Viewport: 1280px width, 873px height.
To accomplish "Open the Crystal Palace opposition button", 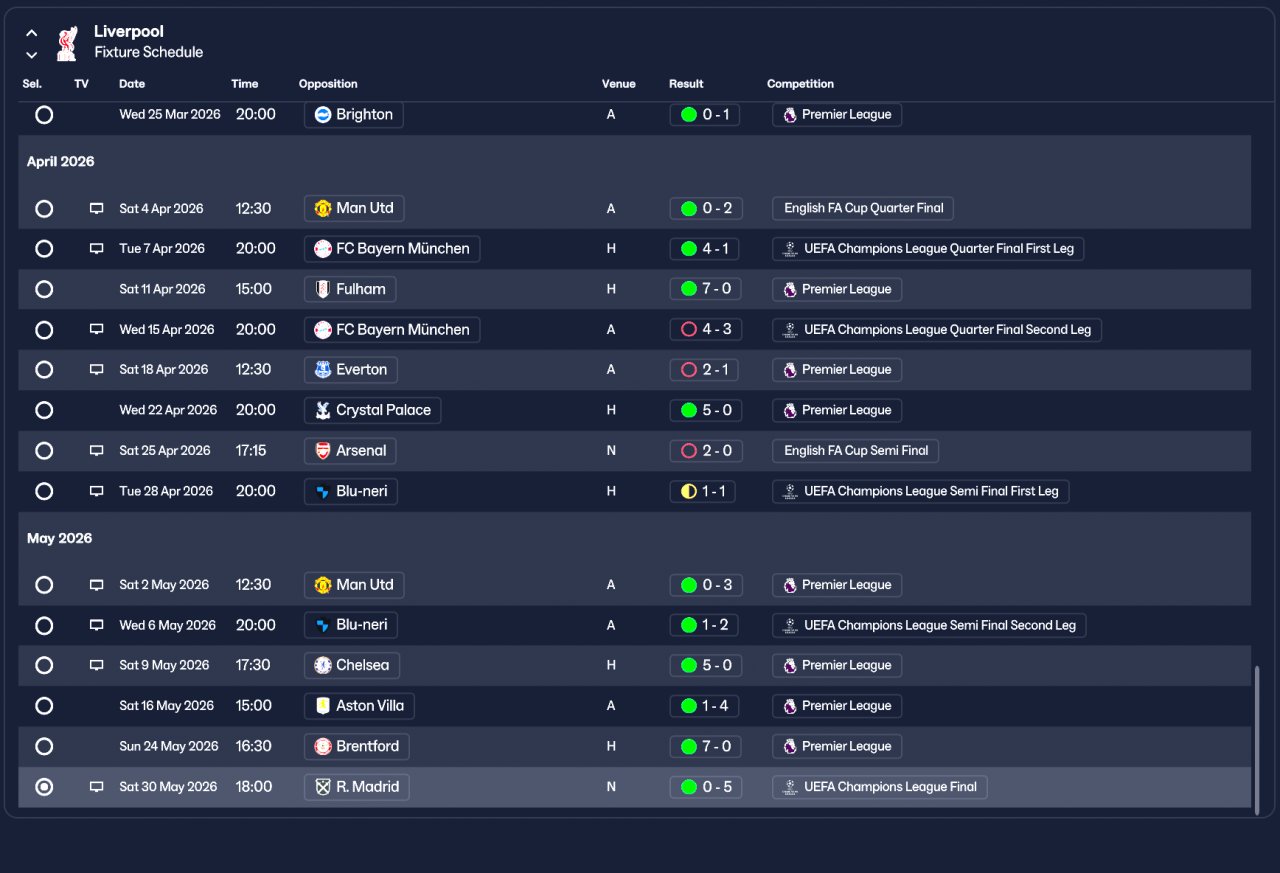I will 372,410.
